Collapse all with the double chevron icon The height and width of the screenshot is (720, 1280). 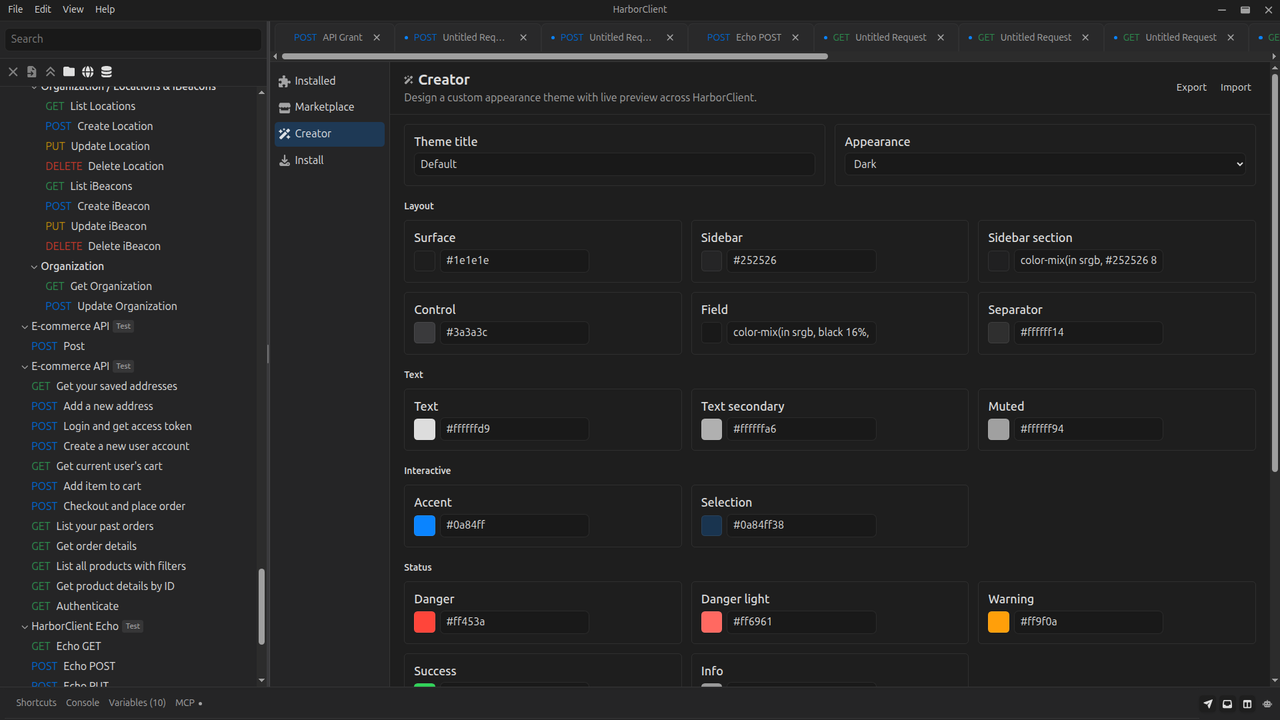50,72
